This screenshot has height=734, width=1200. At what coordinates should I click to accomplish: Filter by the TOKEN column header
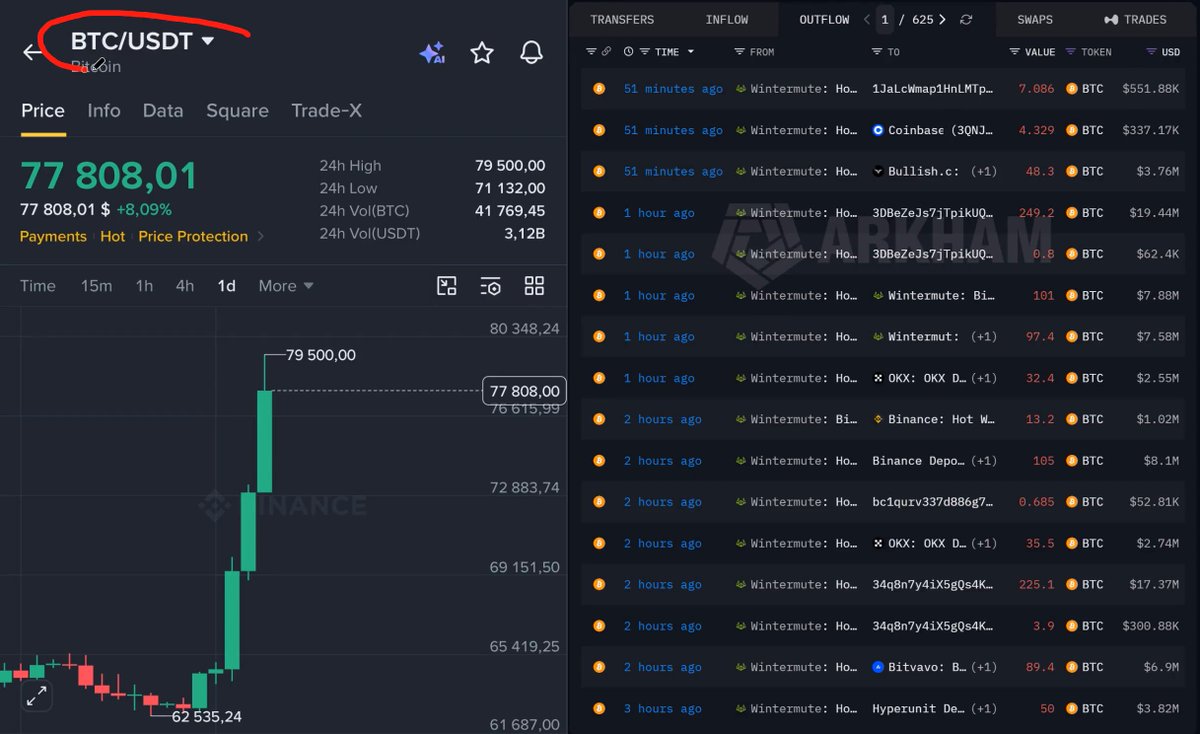click(1088, 52)
